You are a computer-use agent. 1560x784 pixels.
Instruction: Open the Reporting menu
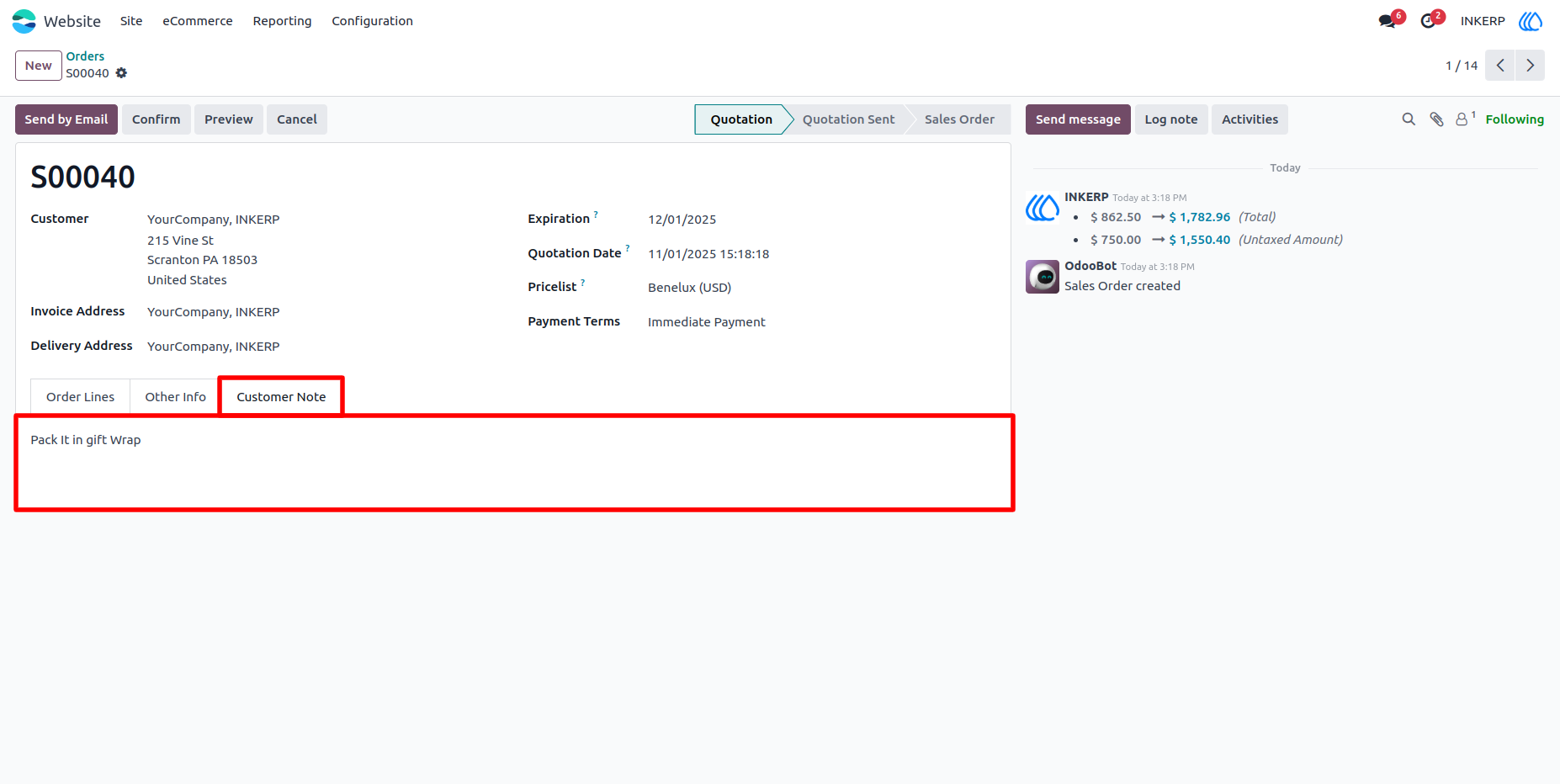[282, 21]
